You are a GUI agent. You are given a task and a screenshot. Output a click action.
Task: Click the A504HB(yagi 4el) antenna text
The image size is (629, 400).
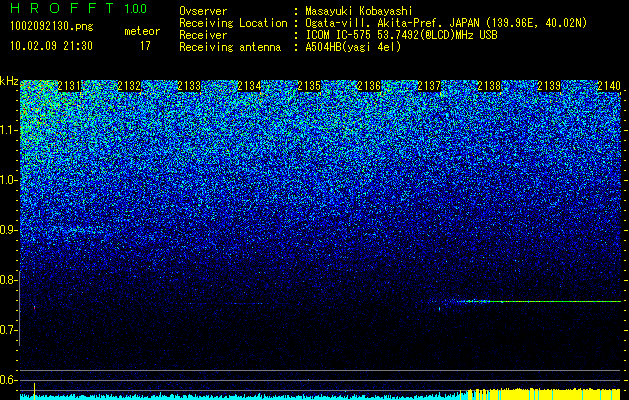click(353, 47)
